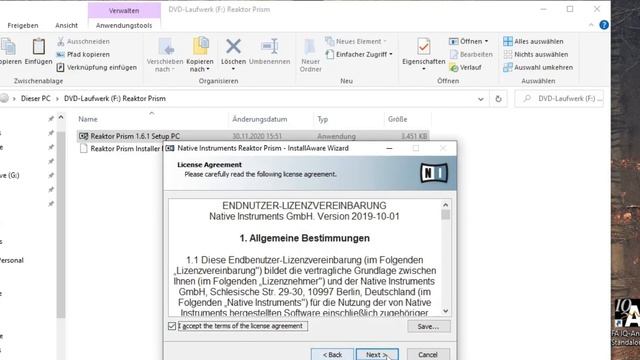Click Verschieben nach icon
640x360 pixels.
(x=167, y=47)
